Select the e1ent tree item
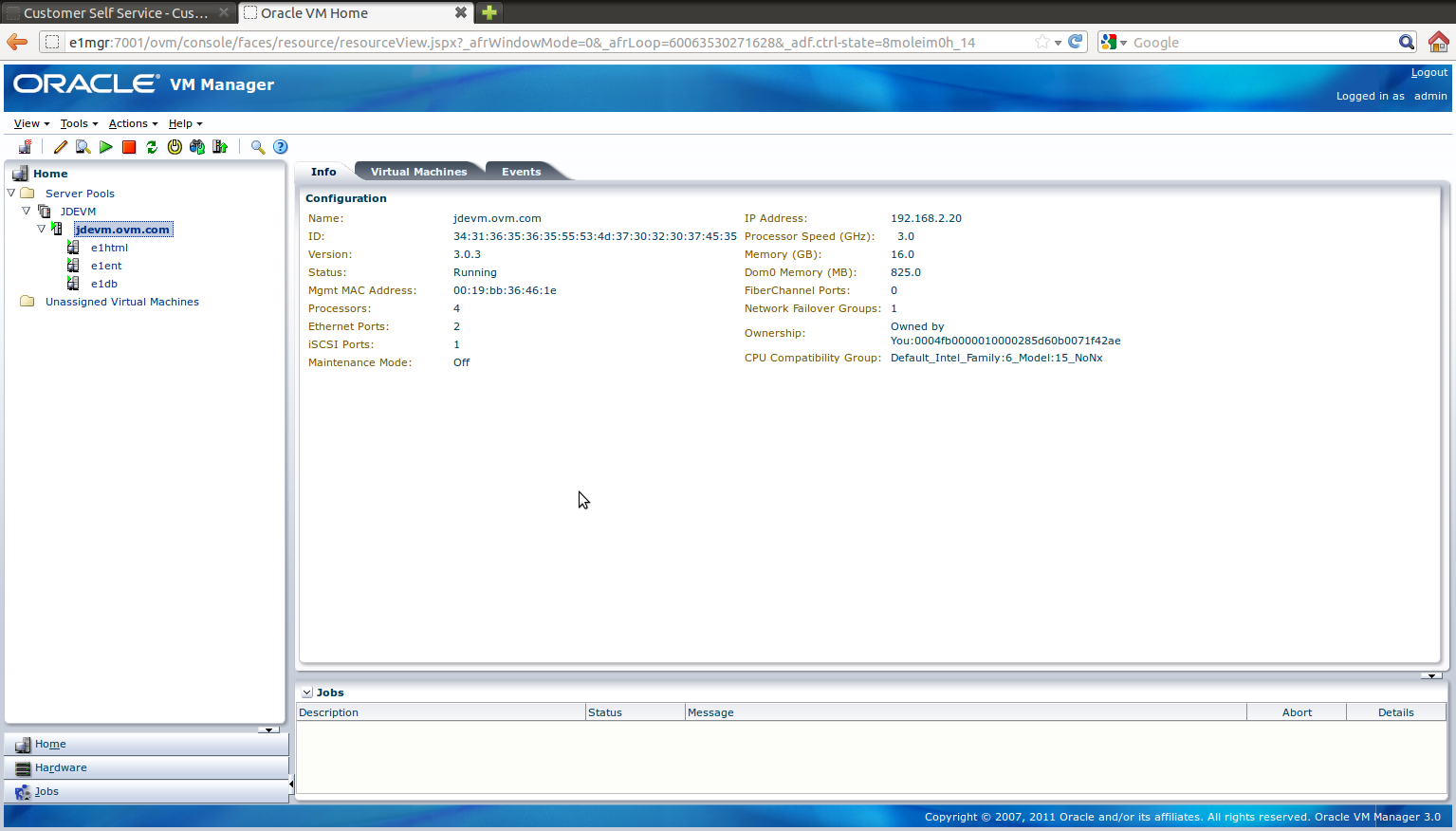 point(106,266)
